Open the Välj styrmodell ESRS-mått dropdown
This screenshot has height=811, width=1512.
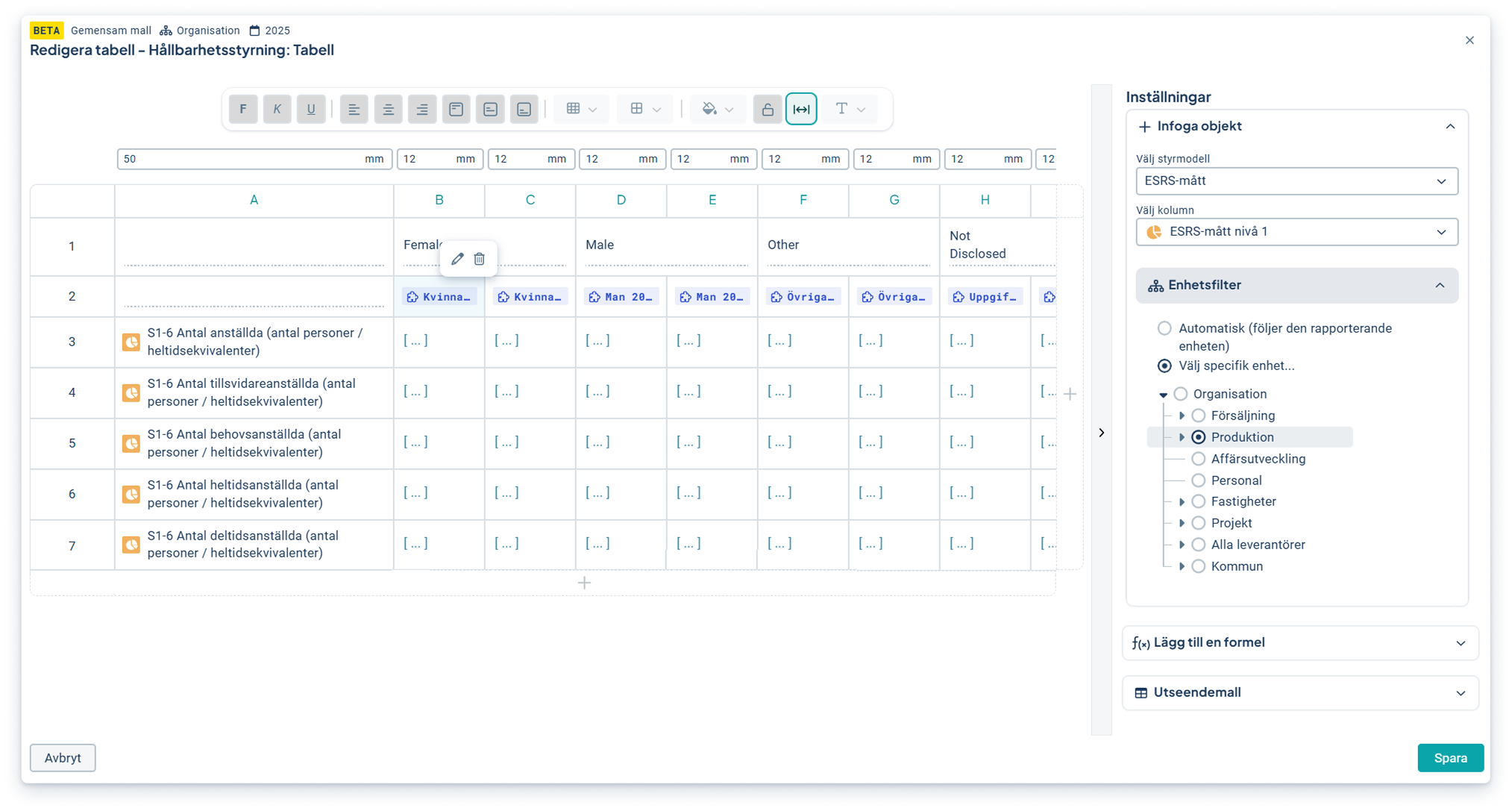pyautogui.click(x=1296, y=181)
